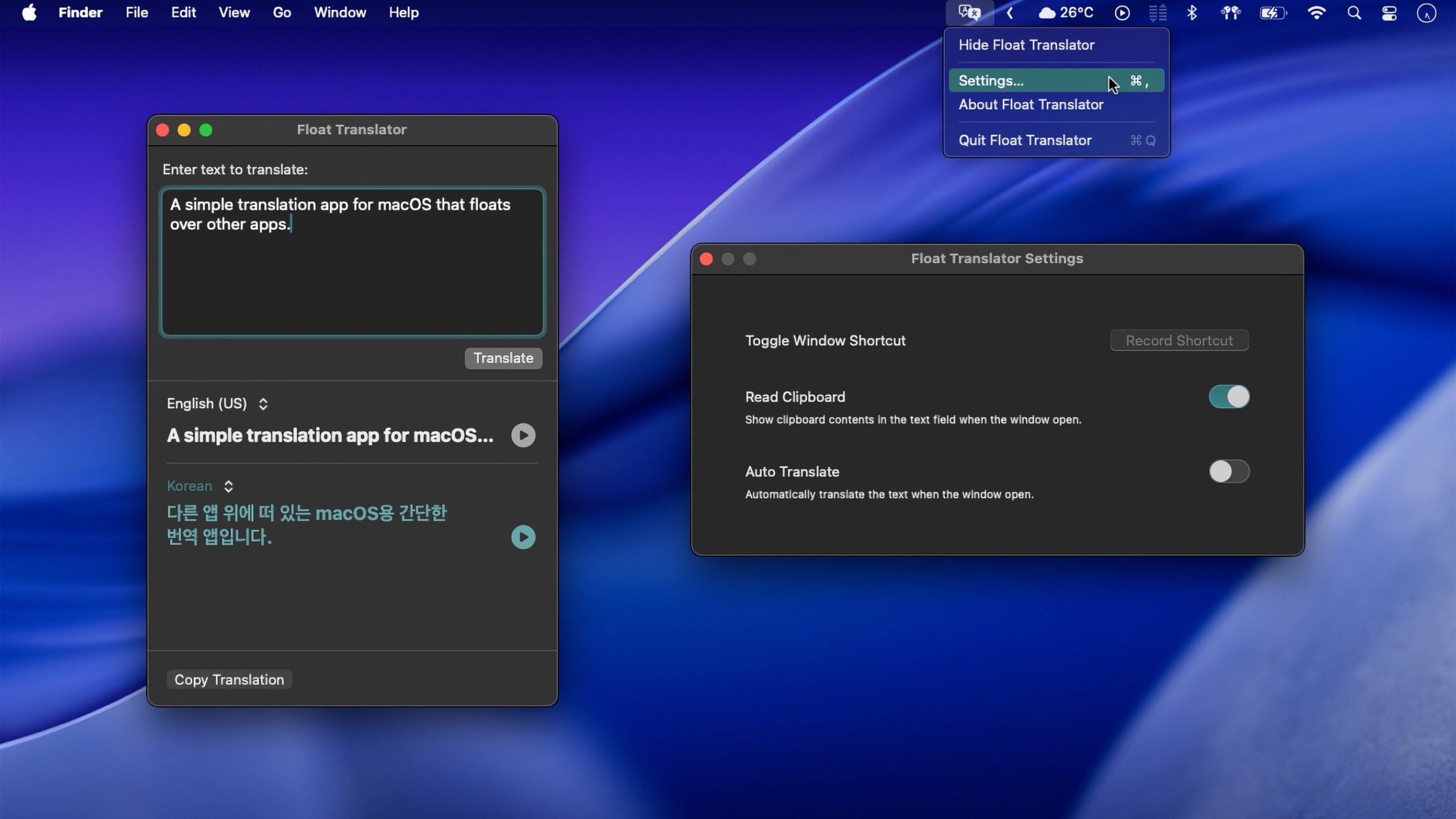Open the English (US) source language dropdown

pyautogui.click(x=217, y=404)
